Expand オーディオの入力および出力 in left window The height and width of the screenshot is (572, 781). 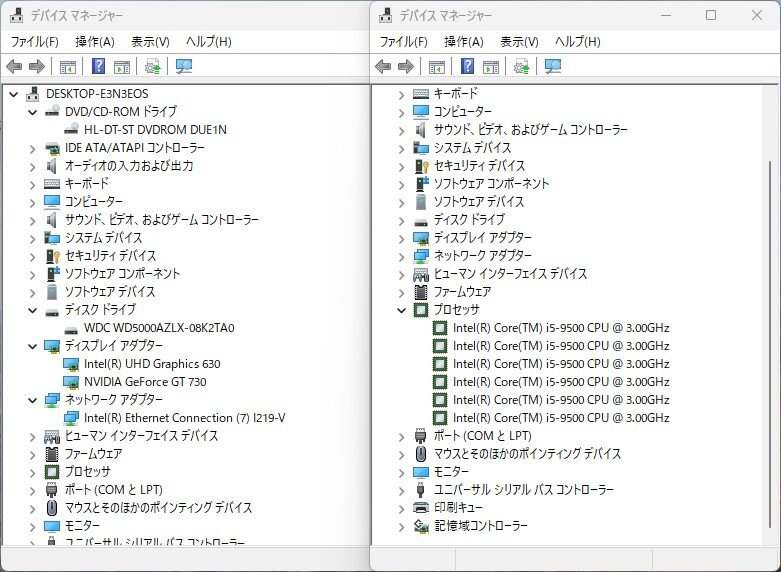click(32, 166)
